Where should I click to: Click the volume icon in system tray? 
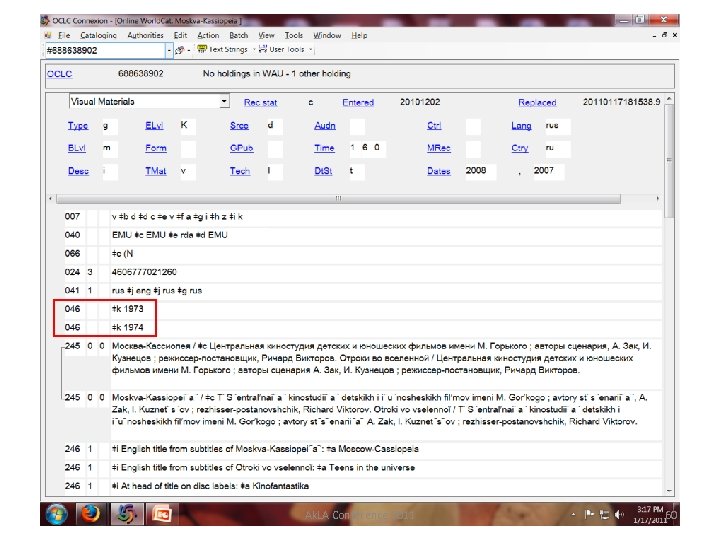coord(619,515)
